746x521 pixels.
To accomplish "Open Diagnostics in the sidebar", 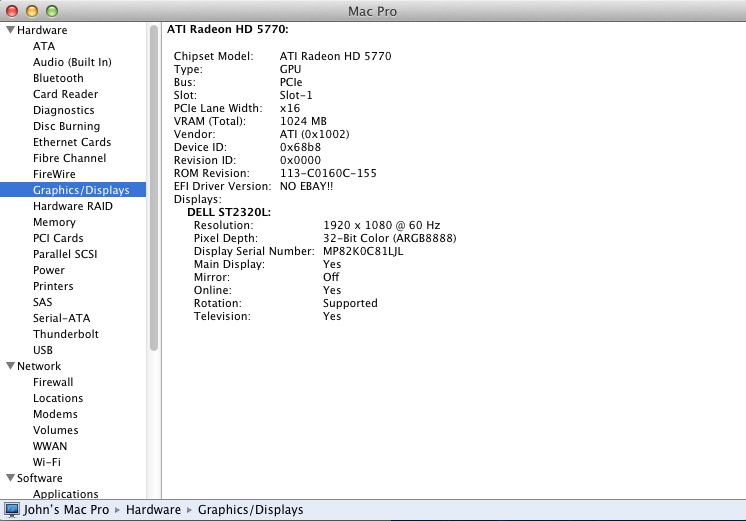I will pos(64,110).
